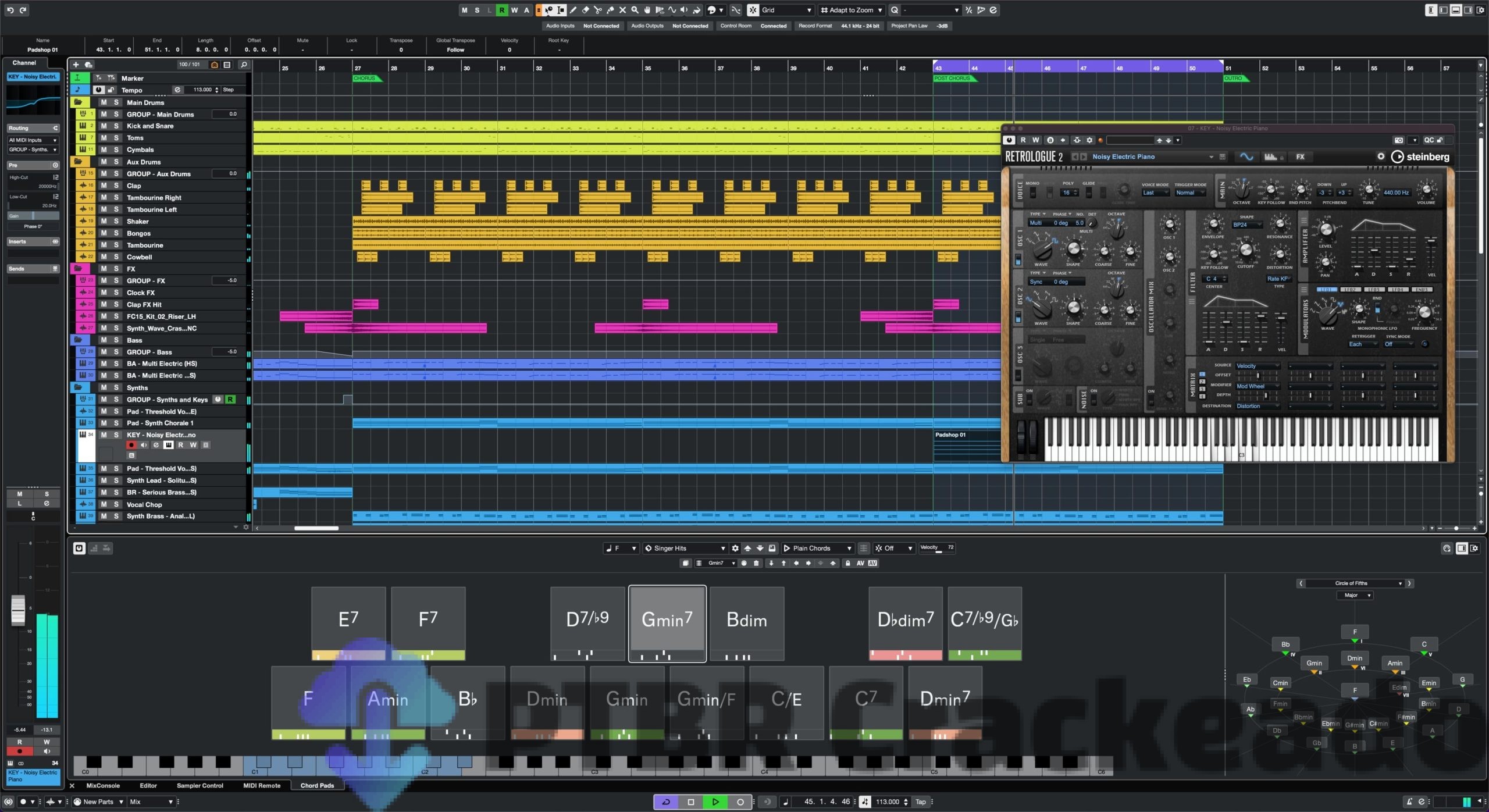
Task: Click the iterative quantize Q icon
Action: point(895,10)
